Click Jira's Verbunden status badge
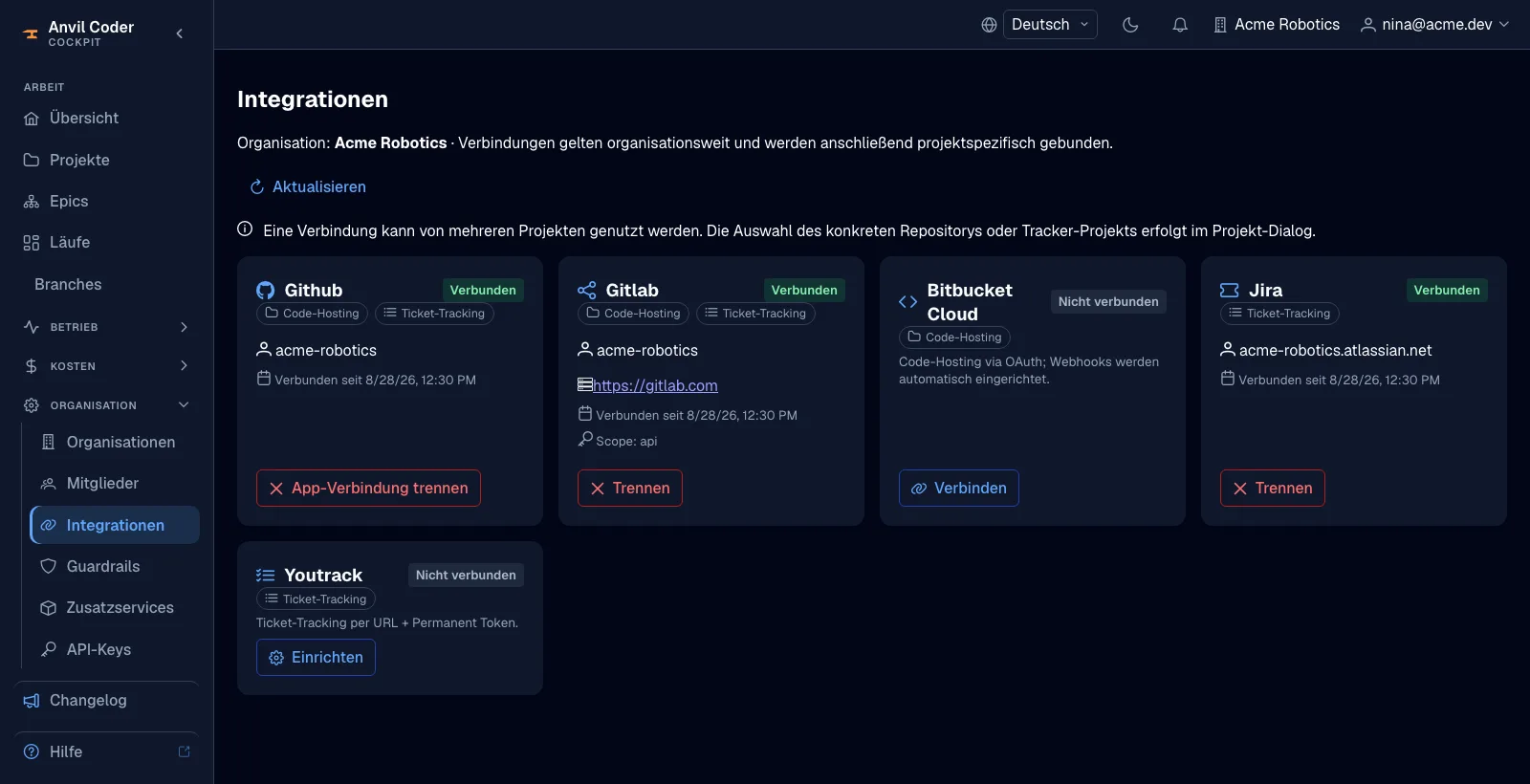 (1447, 290)
